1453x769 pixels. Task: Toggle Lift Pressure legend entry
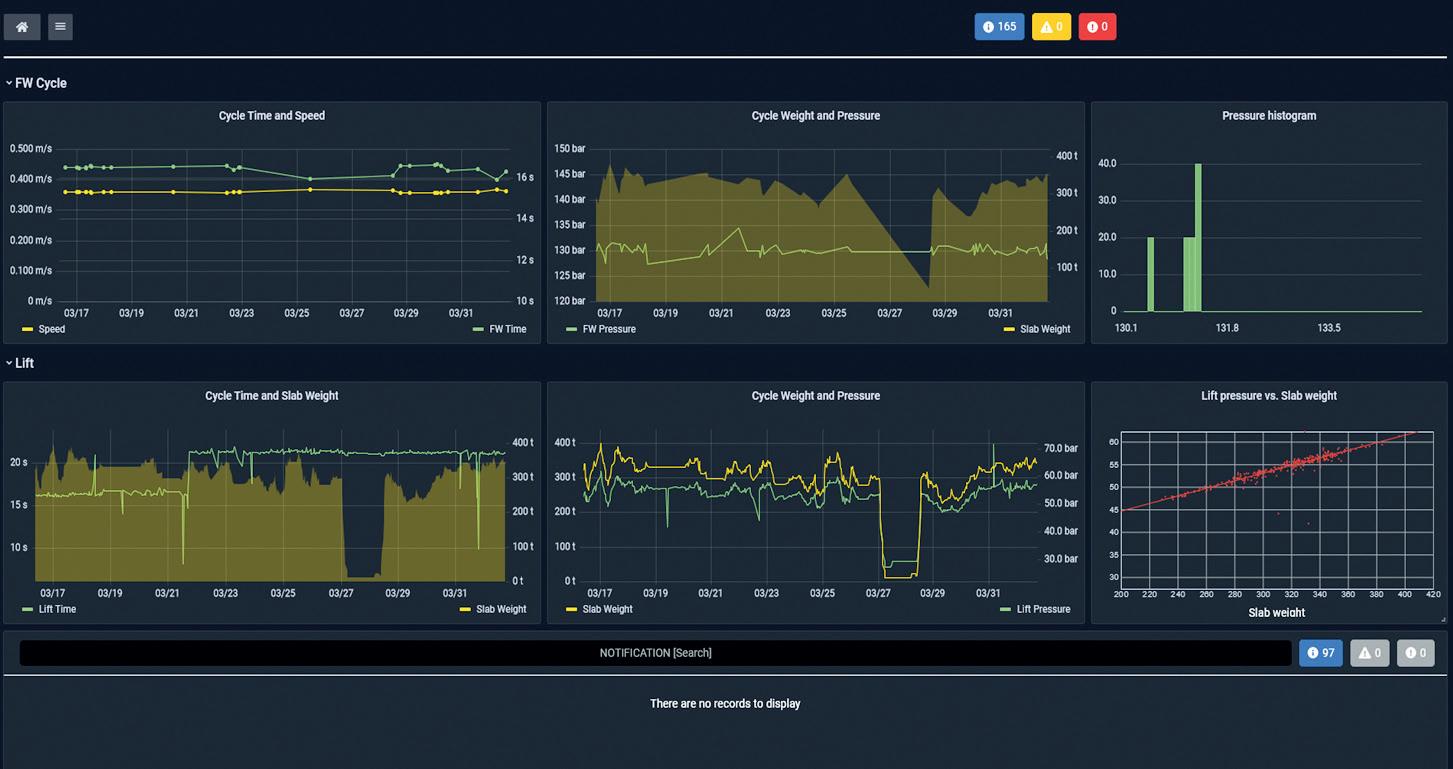coord(1035,609)
